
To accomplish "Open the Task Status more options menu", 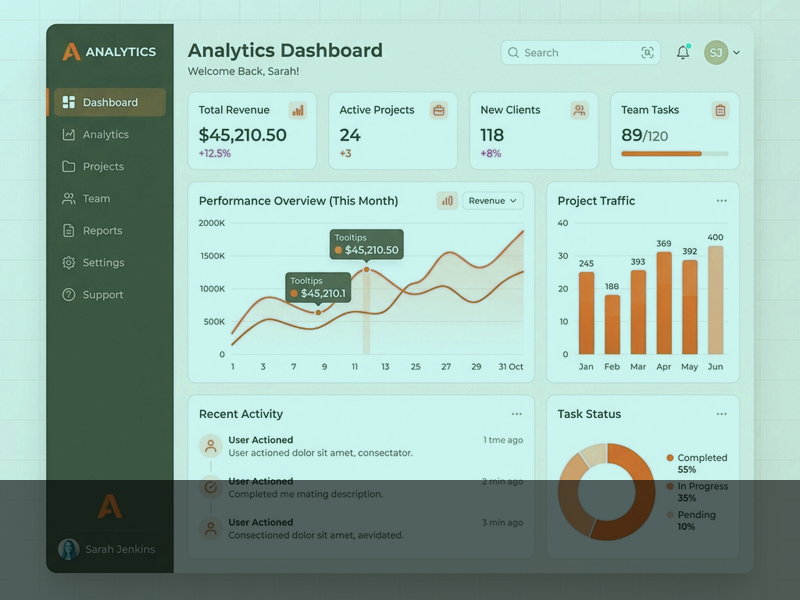I will (721, 414).
